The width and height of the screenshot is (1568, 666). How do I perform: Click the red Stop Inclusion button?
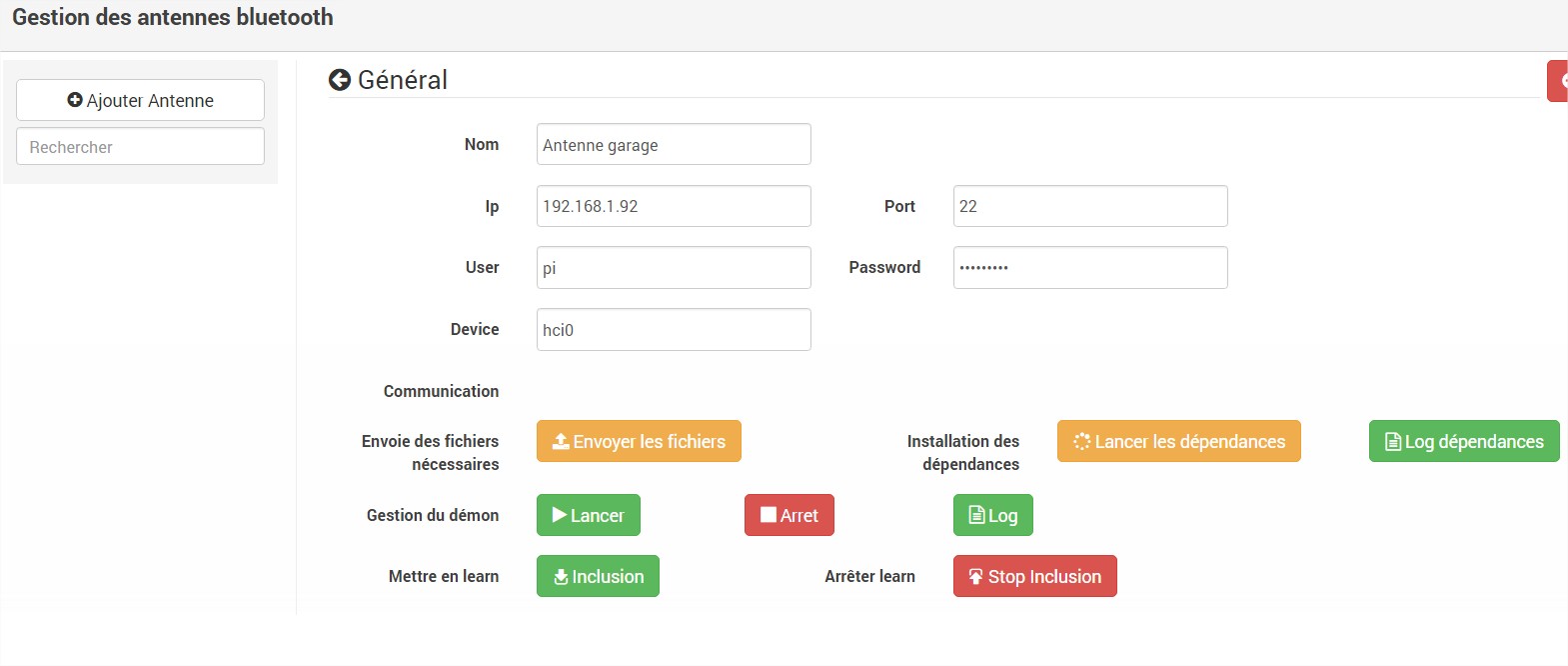(x=1035, y=576)
